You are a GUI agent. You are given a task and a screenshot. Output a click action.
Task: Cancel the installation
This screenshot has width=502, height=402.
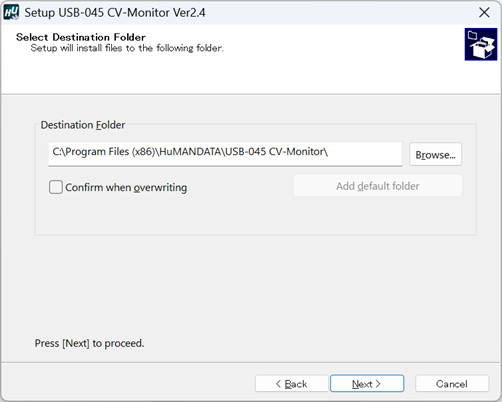[x=452, y=383]
